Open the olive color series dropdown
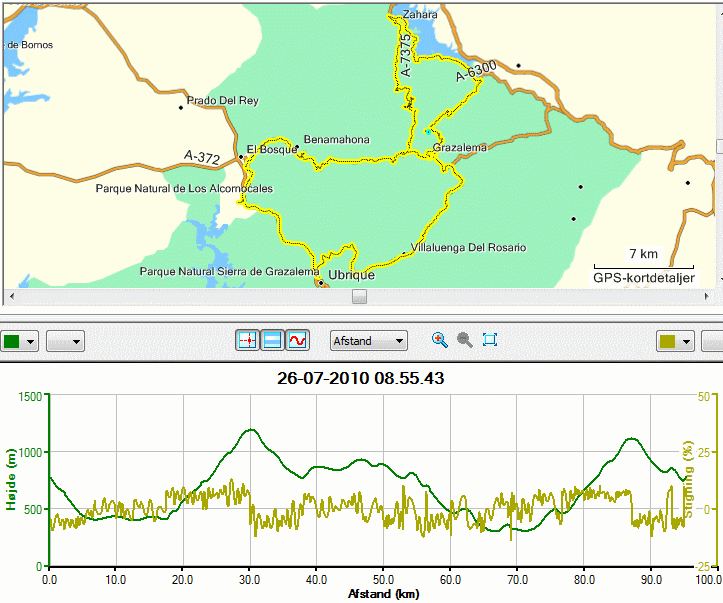Image resolution: width=723 pixels, height=603 pixels. (x=675, y=342)
